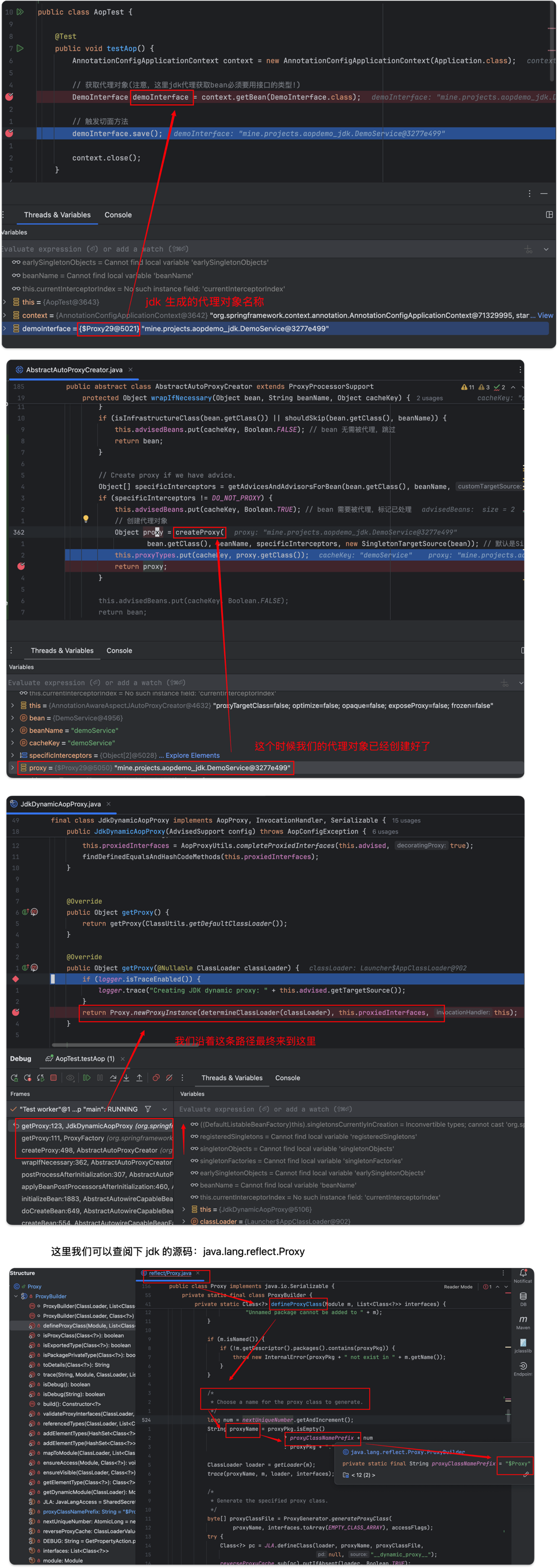
Task: Click the Notifications bell icon
Action: click(523, 1273)
